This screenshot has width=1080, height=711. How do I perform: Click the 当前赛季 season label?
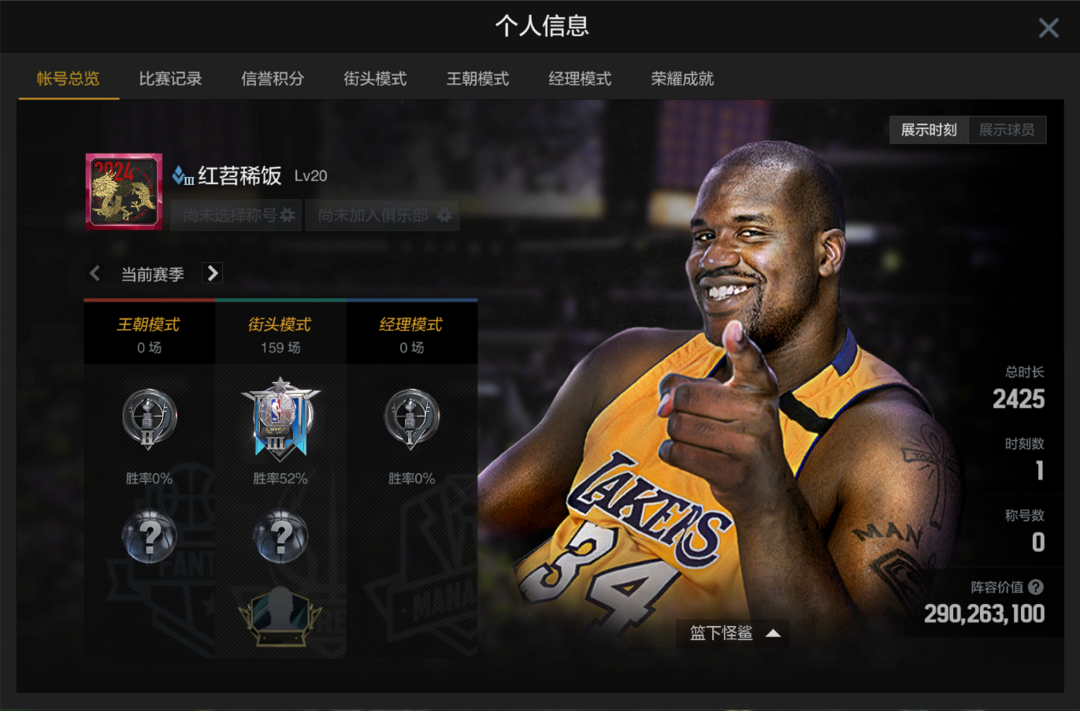click(x=153, y=274)
